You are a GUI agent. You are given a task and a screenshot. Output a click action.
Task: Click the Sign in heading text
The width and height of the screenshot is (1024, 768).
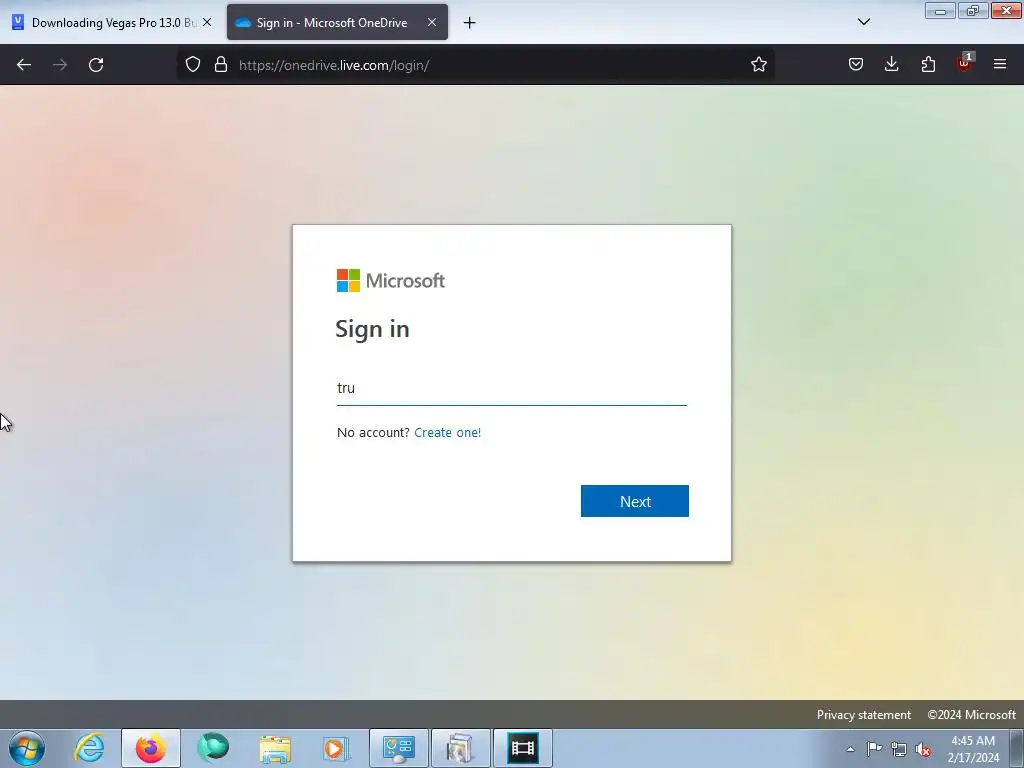click(x=372, y=329)
